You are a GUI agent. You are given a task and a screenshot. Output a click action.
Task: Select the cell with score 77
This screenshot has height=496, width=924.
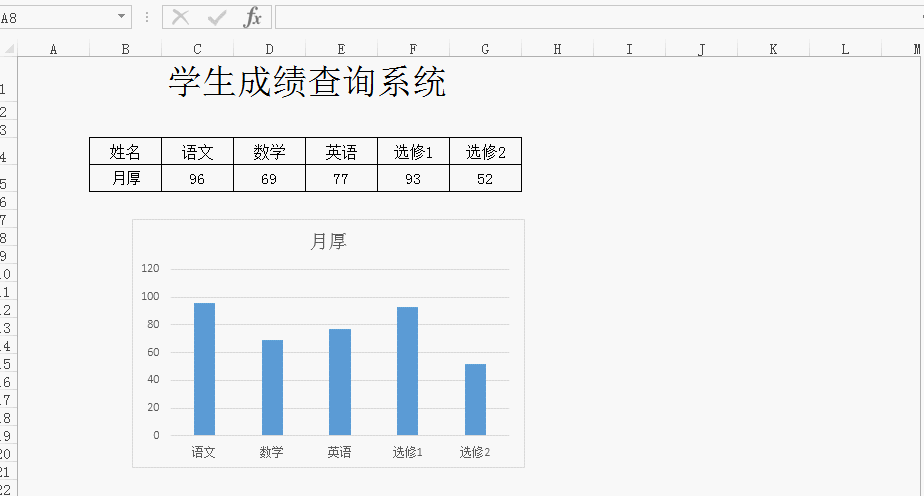coord(341,178)
